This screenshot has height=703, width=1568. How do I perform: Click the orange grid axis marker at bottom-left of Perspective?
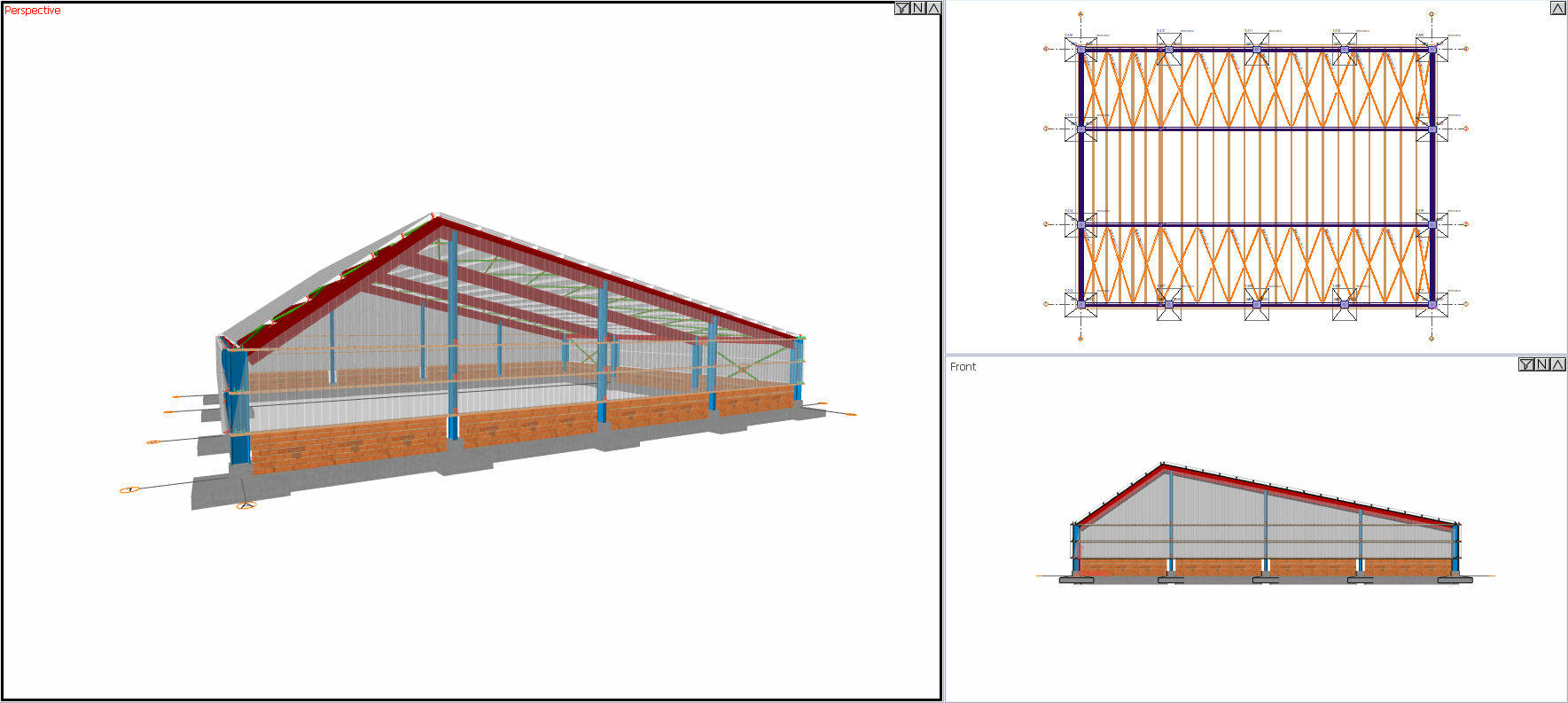(129, 489)
